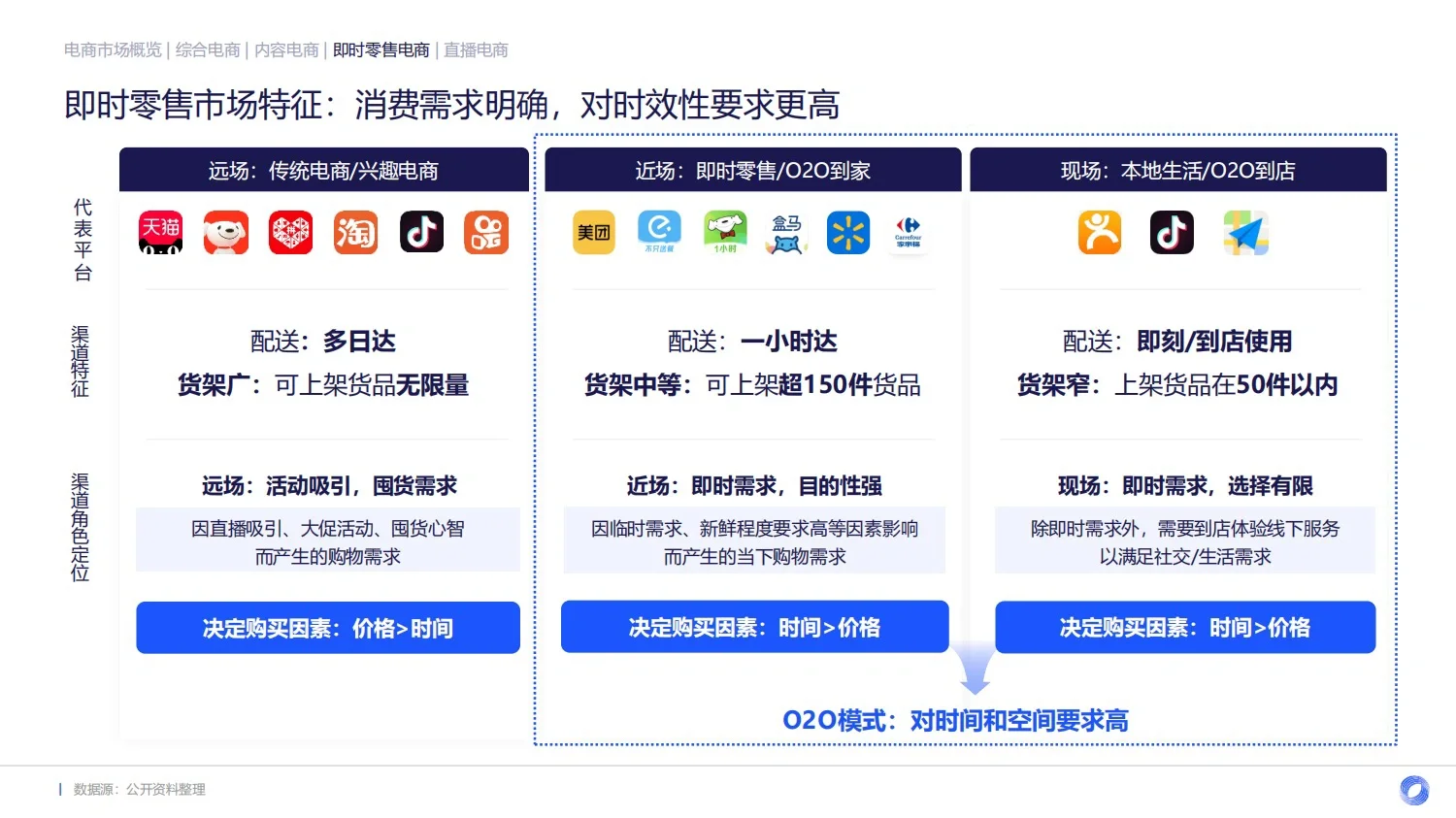Click the 决定购买因素：价格>时间 button
The image size is (1456, 818).
pos(327,628)
